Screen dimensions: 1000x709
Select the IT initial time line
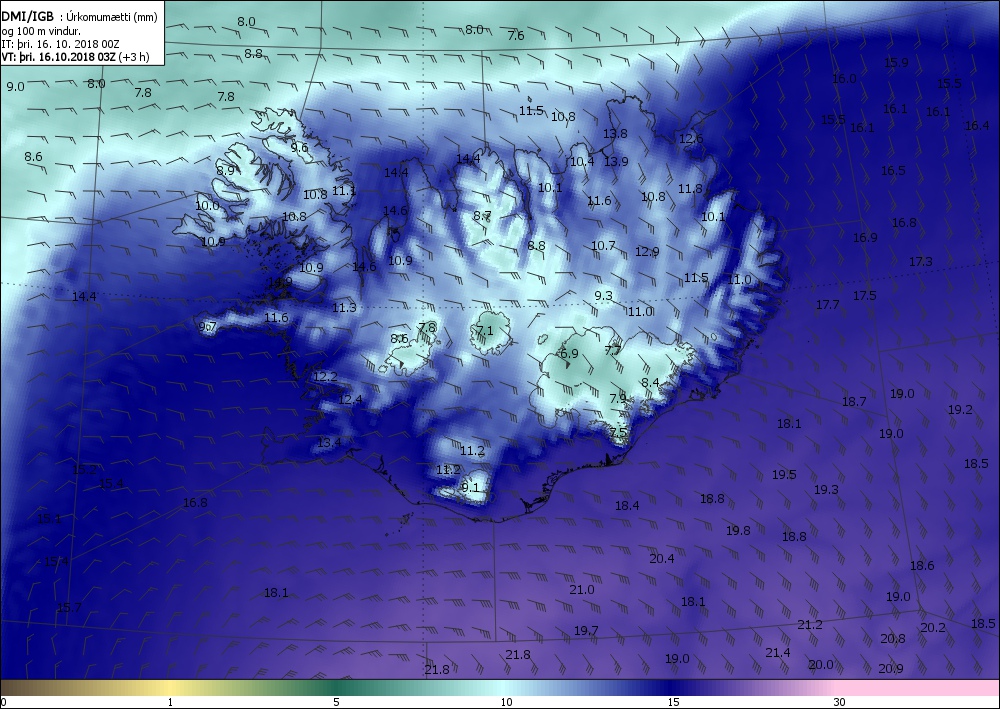pyautogui.click(x=61, y=44)
